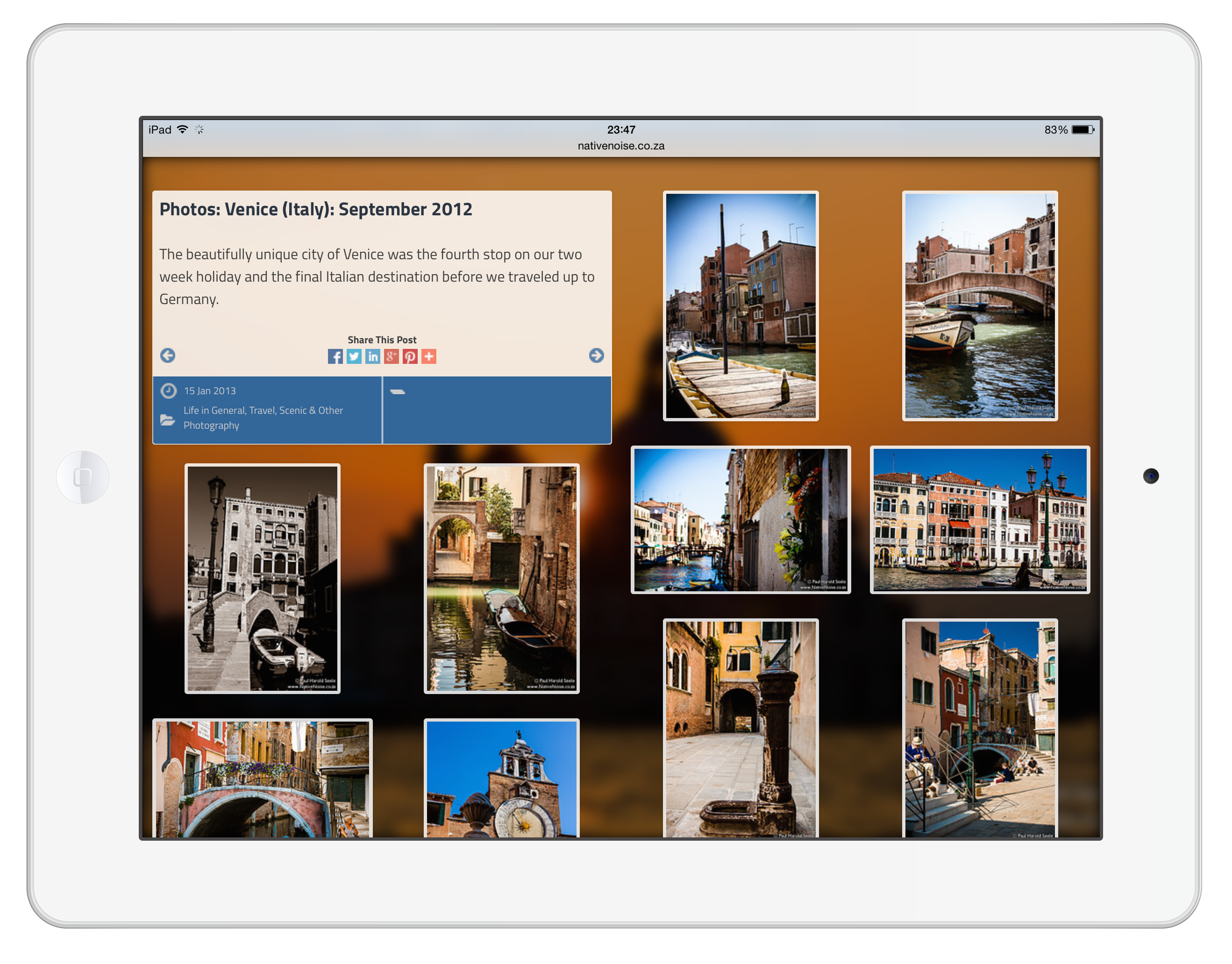Screen dimensions: 1232x964
Task: Open canal photo with yellow flowers on wall
Action: (740, 520)
